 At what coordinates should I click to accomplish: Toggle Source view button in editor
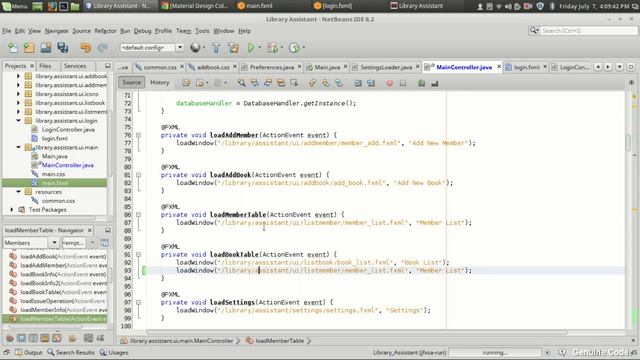pos(131,82)
